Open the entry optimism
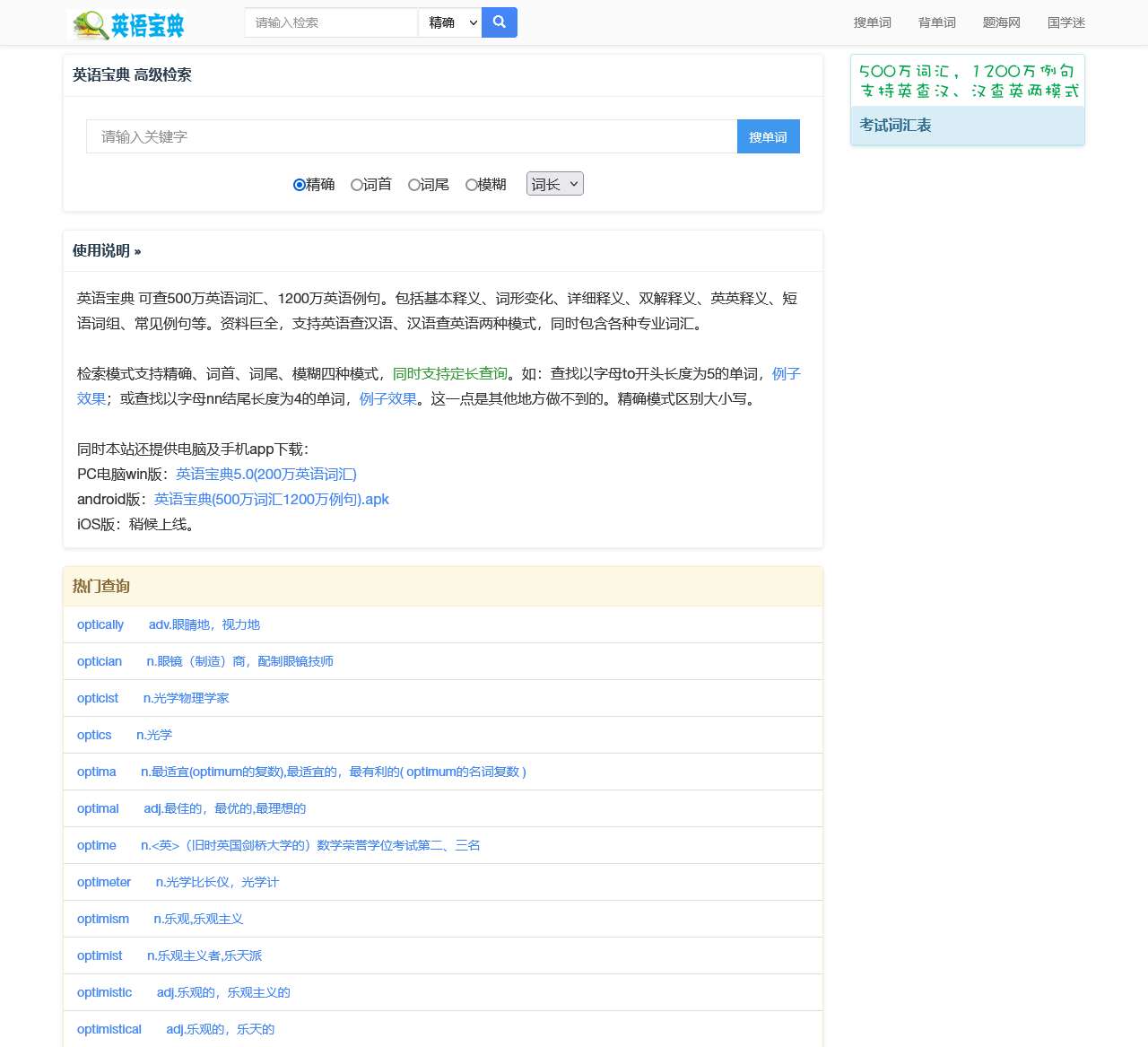This screenshot has width=1148, height=1047. 103,919
